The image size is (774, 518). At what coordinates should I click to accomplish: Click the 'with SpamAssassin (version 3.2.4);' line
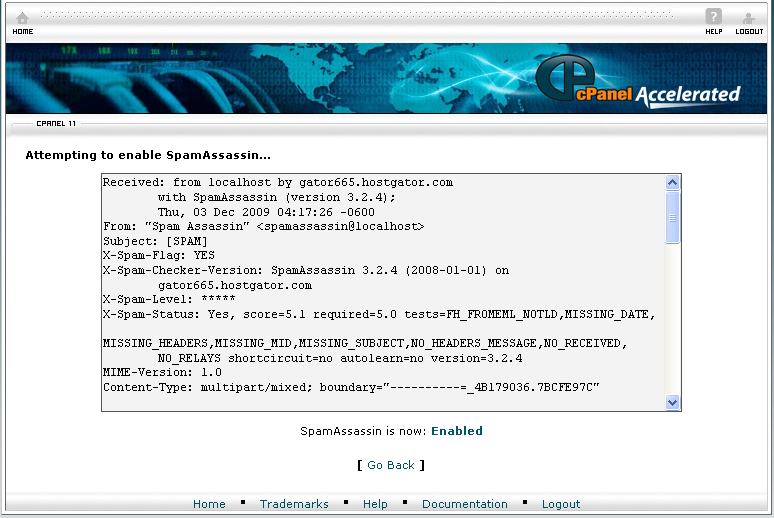pyautogui.click(x=276, y=197)
